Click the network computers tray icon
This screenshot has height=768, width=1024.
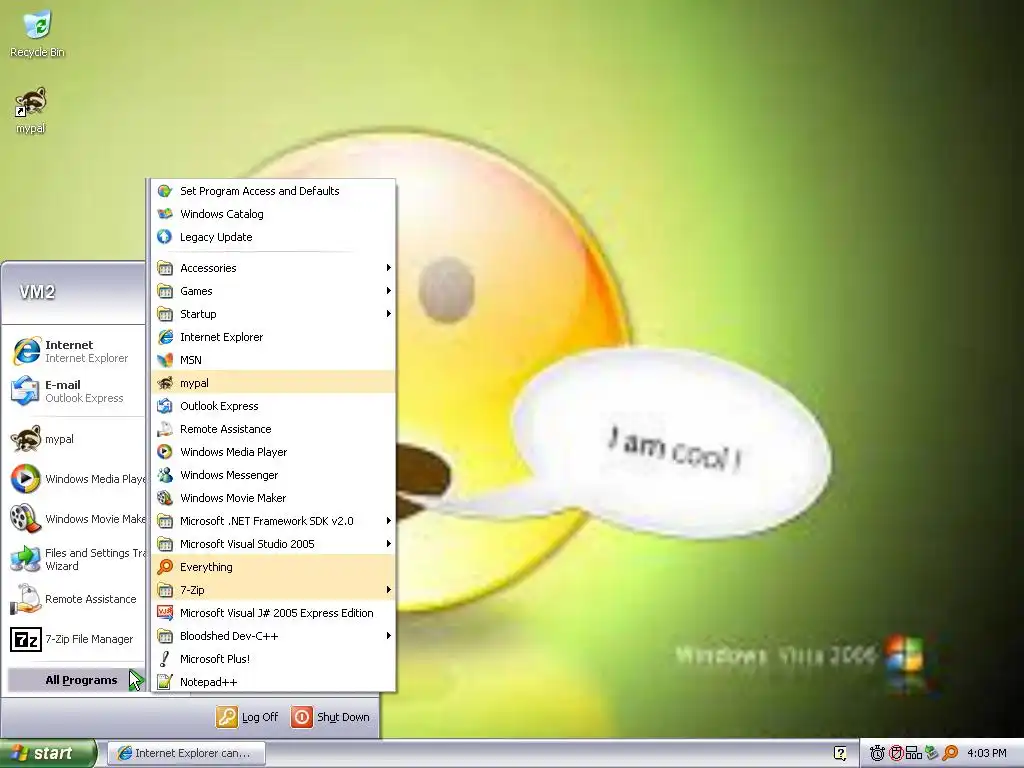click(914, 753)
